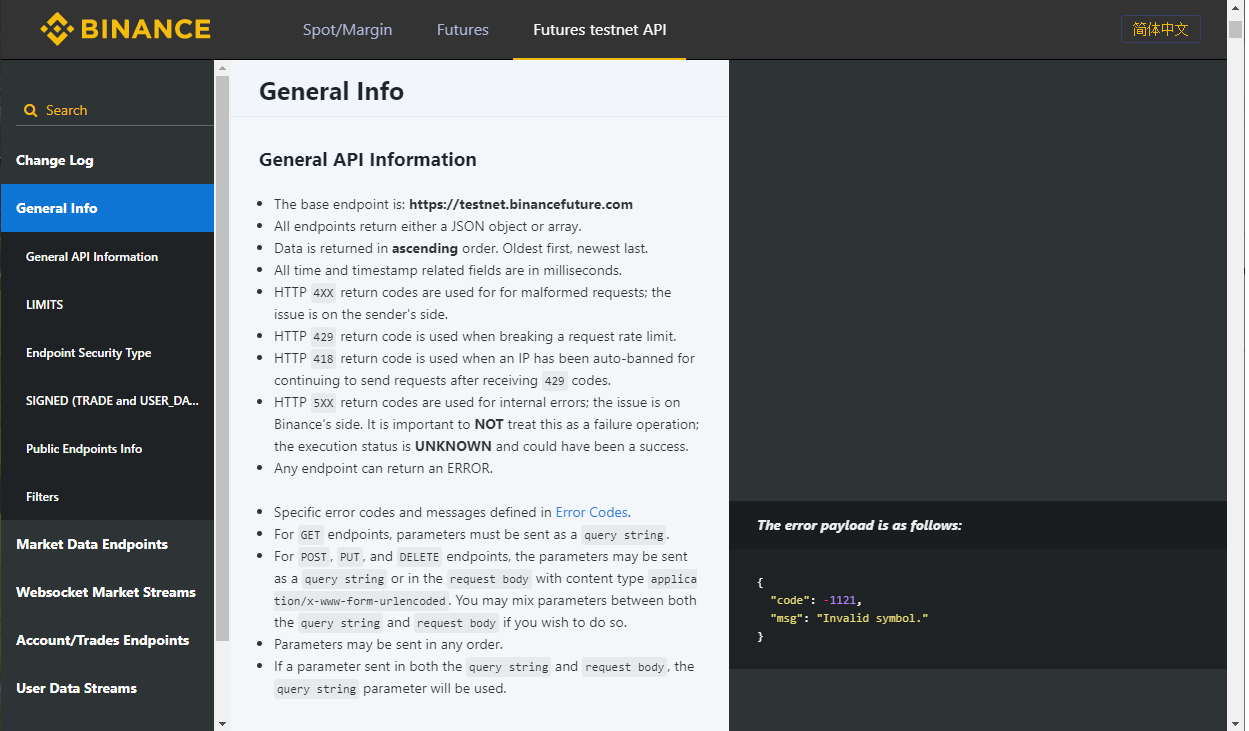The image size is (1249, 731).
Task: Click the sidebar scroll down arrow
Action: [222, 722]
